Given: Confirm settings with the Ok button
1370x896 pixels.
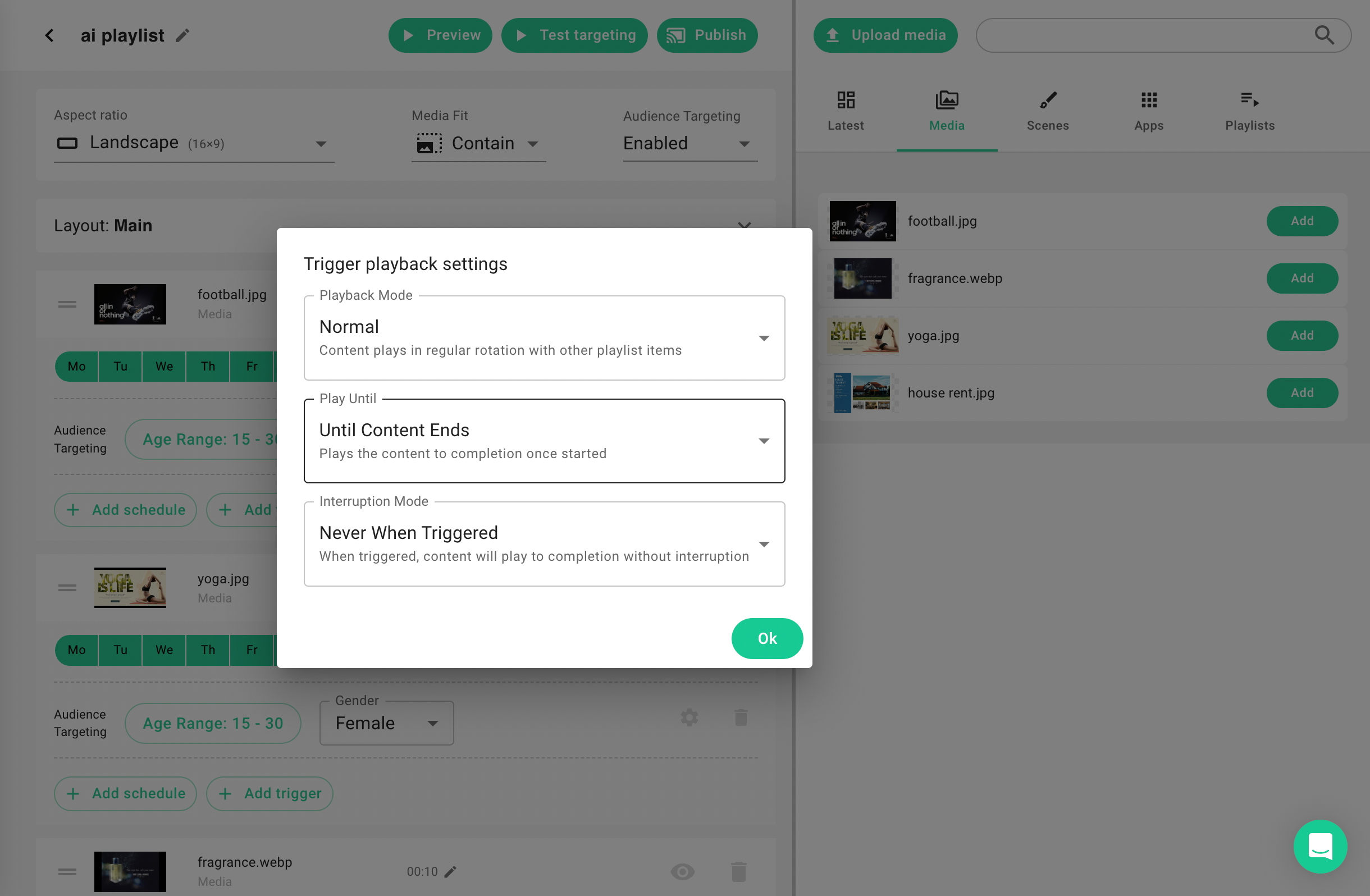Looking at the screenshot, I should (767, 638).
